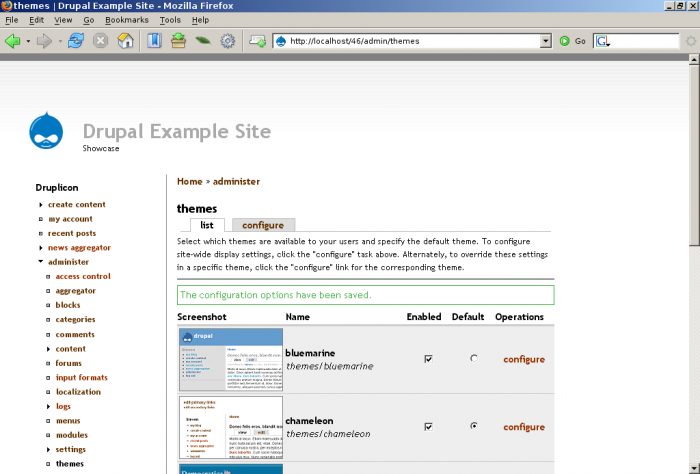Open the URL address bar dropdown

tap(546, 41)
